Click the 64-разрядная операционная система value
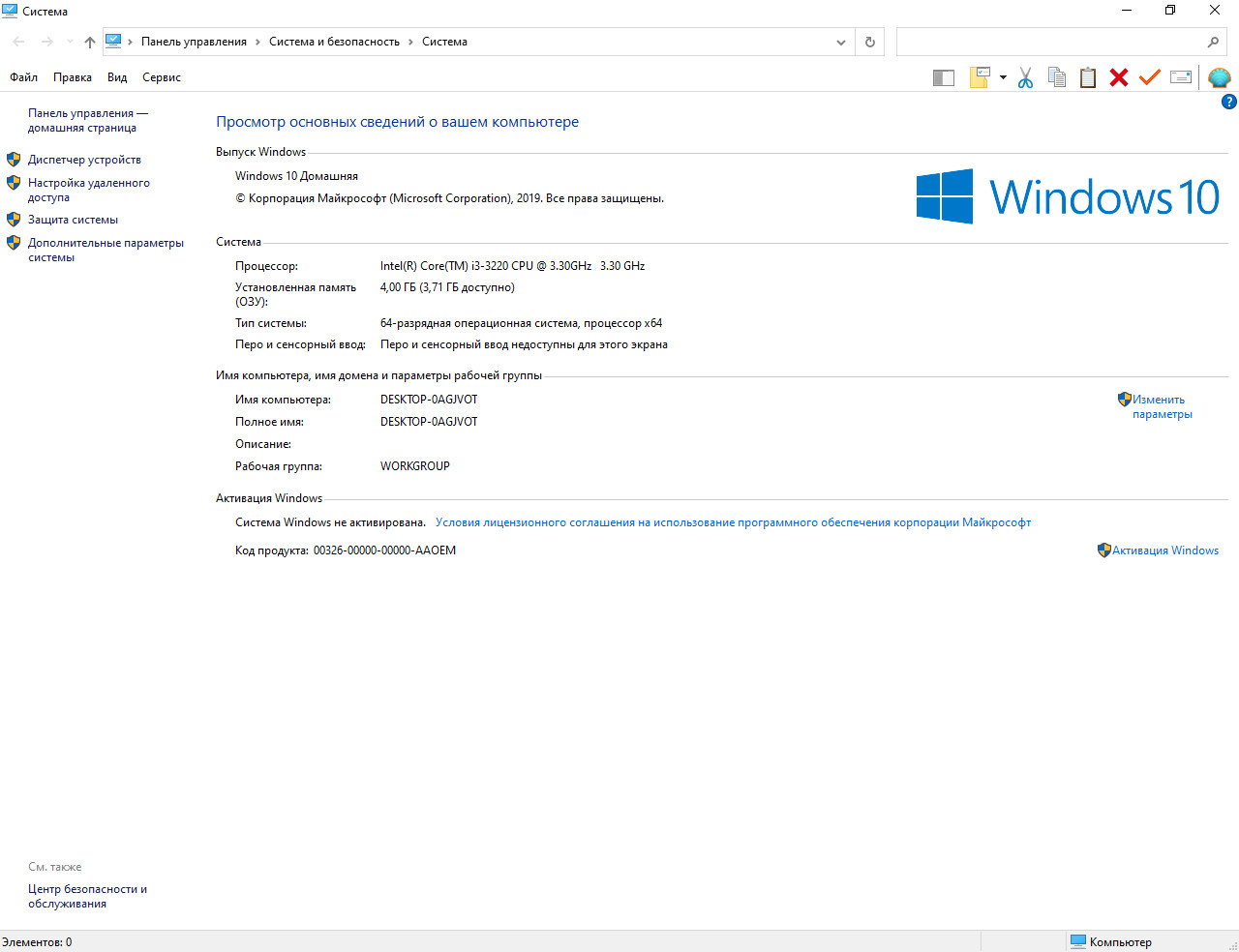Screen dimensions: 1239x952 coord(521,323)
